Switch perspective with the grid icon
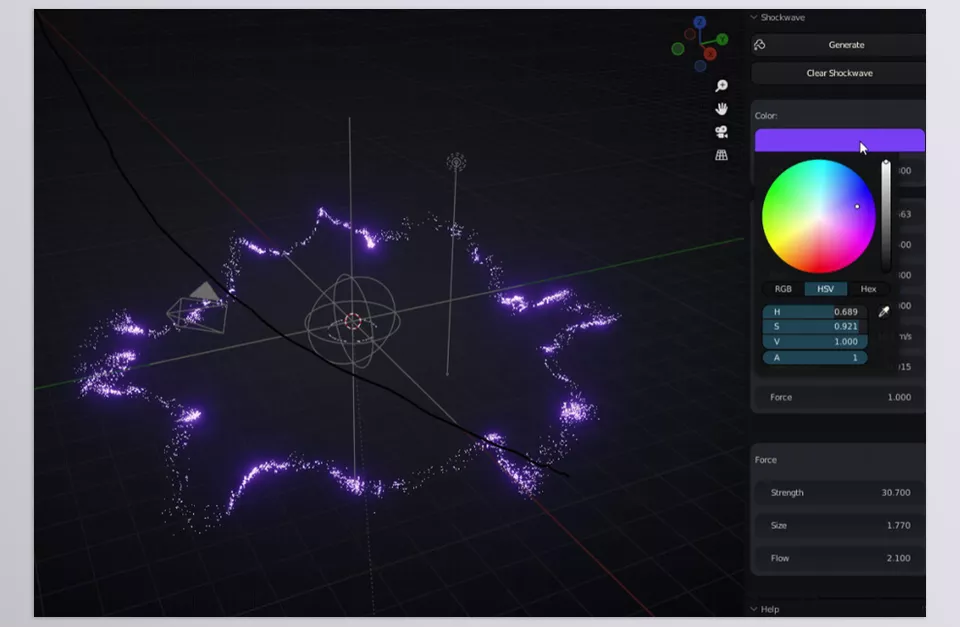The width and height of the screenshot is (960, 627). tap(721, 155)
